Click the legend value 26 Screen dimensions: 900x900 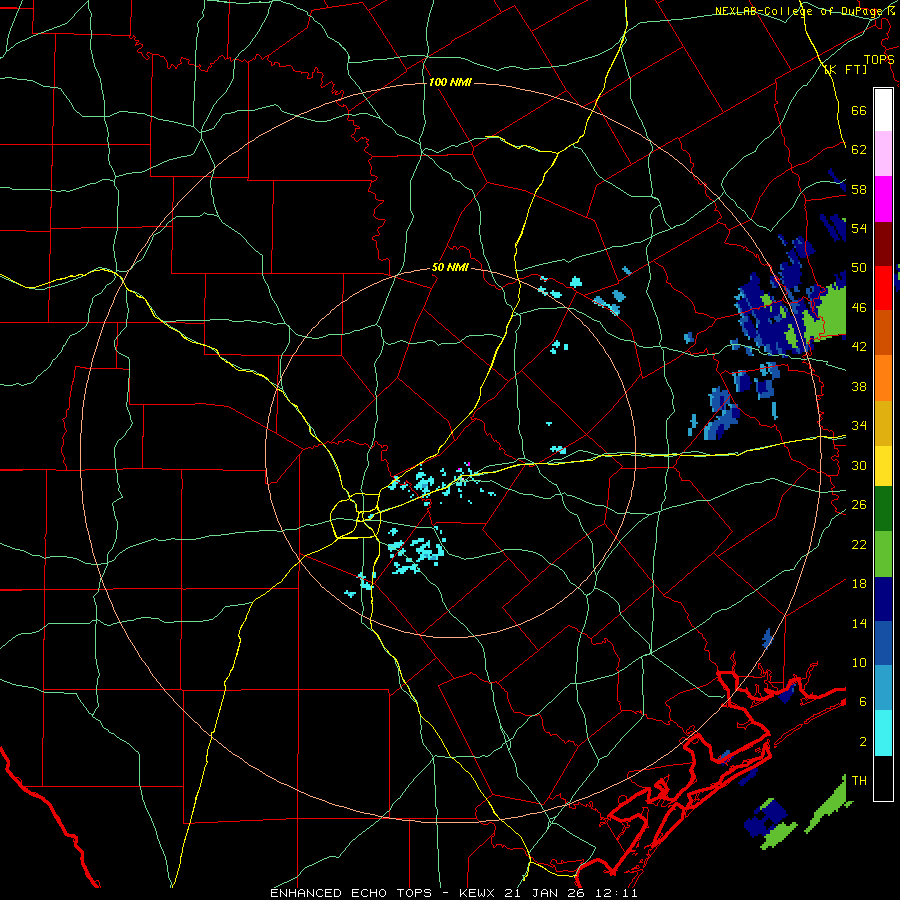click(x=859, y=505)
